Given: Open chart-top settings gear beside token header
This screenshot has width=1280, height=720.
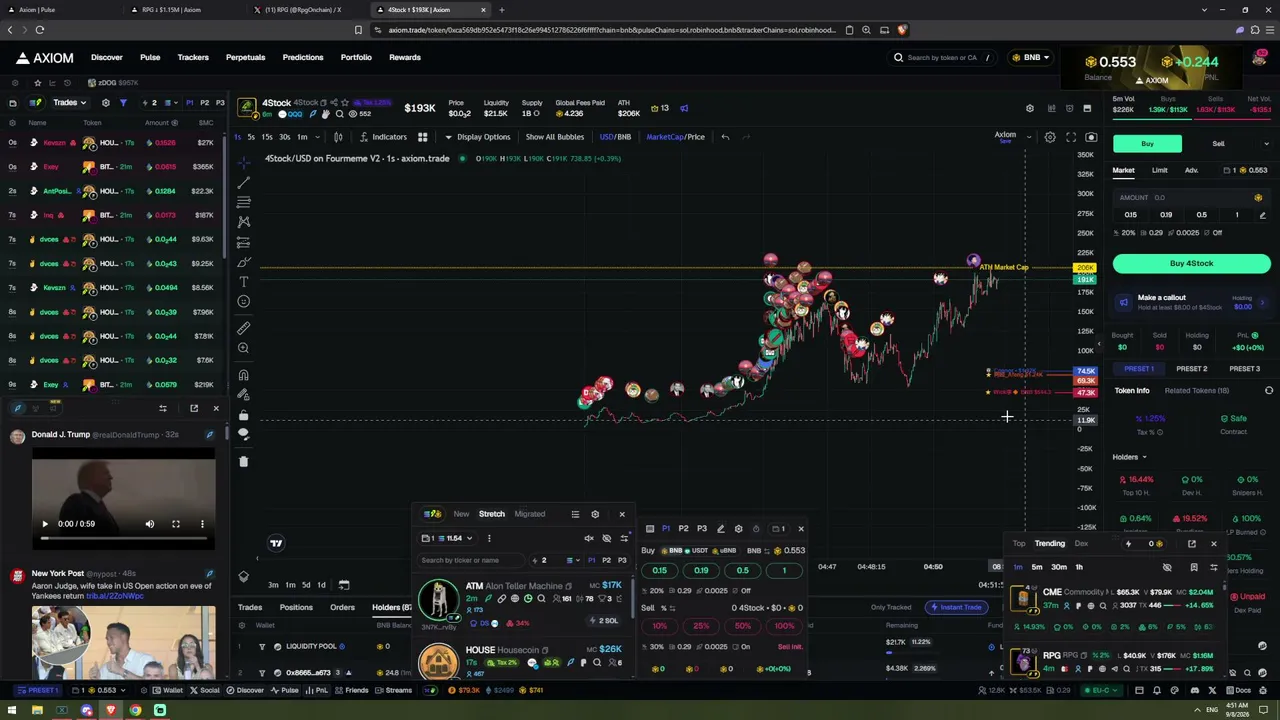Looking at the screenshot, I should tap(1029, 108).
